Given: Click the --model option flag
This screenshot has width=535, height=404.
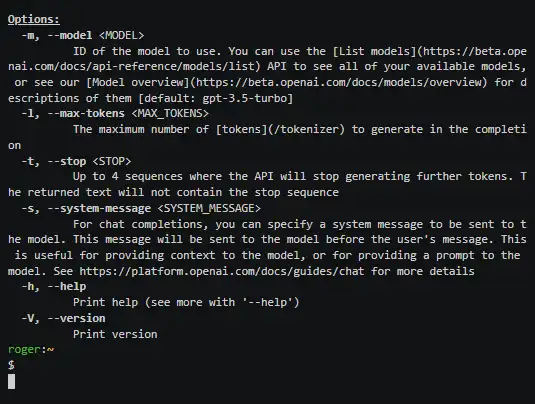Looking at the screenshot, I should pos(69,35).
